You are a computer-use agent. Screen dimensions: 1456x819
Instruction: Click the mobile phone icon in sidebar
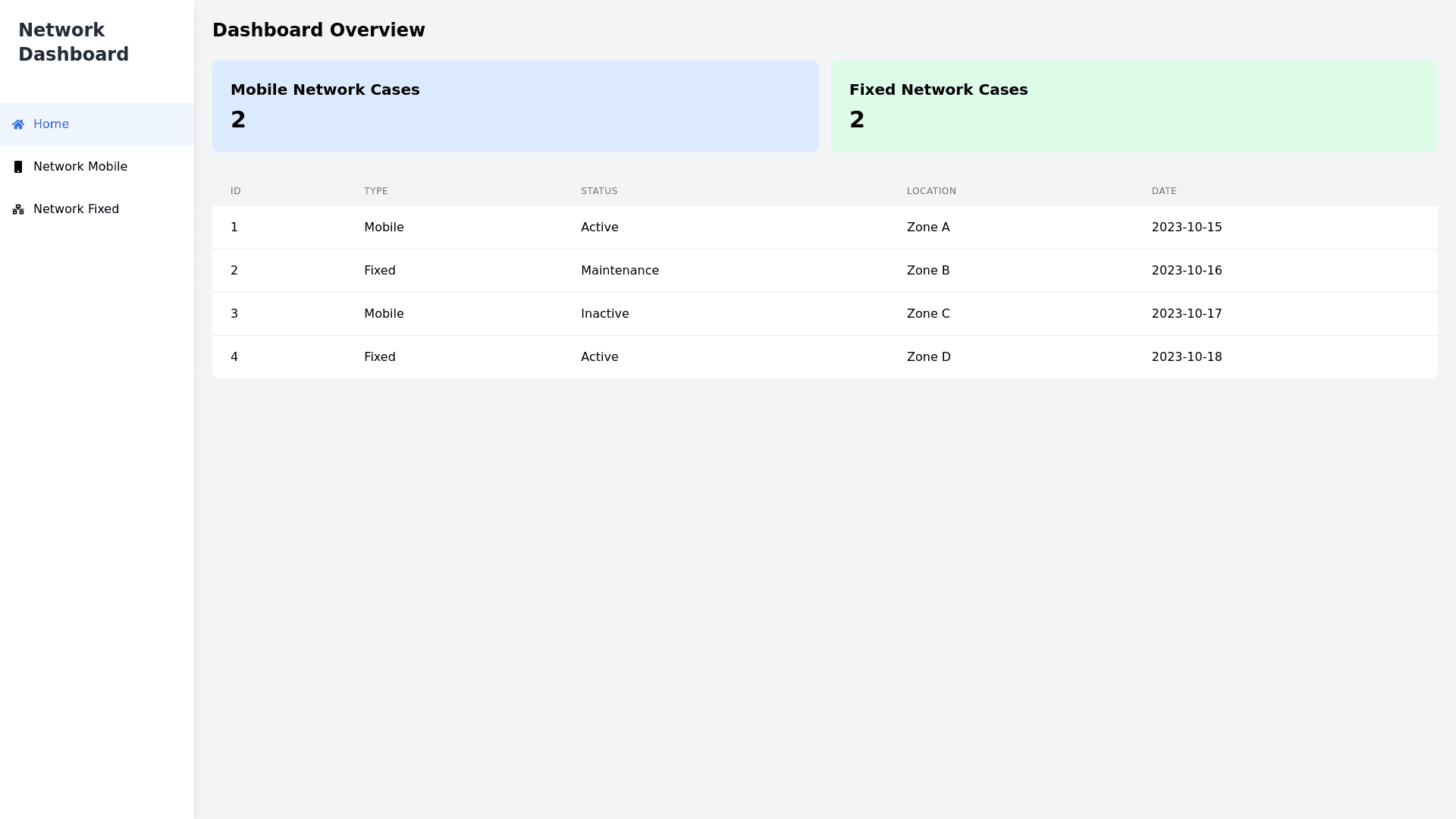pyautogui.click(x=18, y=167)
